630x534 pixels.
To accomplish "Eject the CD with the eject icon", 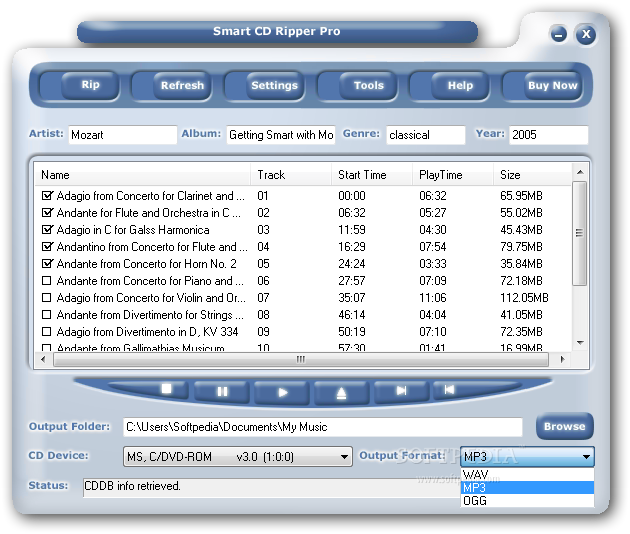I will (341, 393).
